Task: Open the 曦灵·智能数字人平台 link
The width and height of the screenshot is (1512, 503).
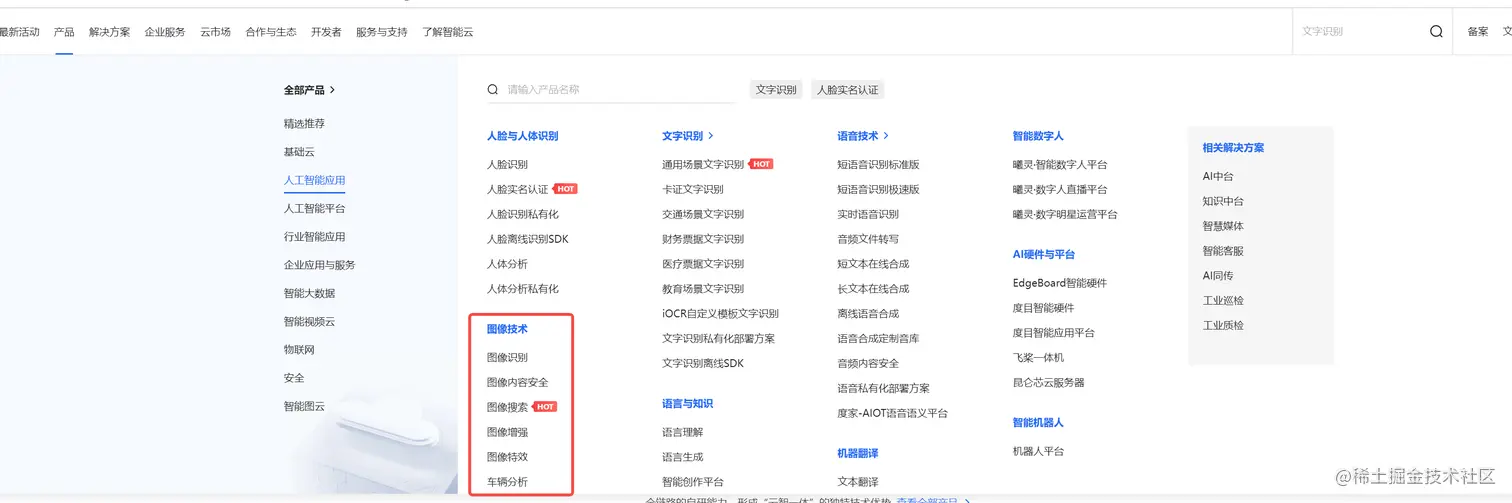Action: point(1060,165)
